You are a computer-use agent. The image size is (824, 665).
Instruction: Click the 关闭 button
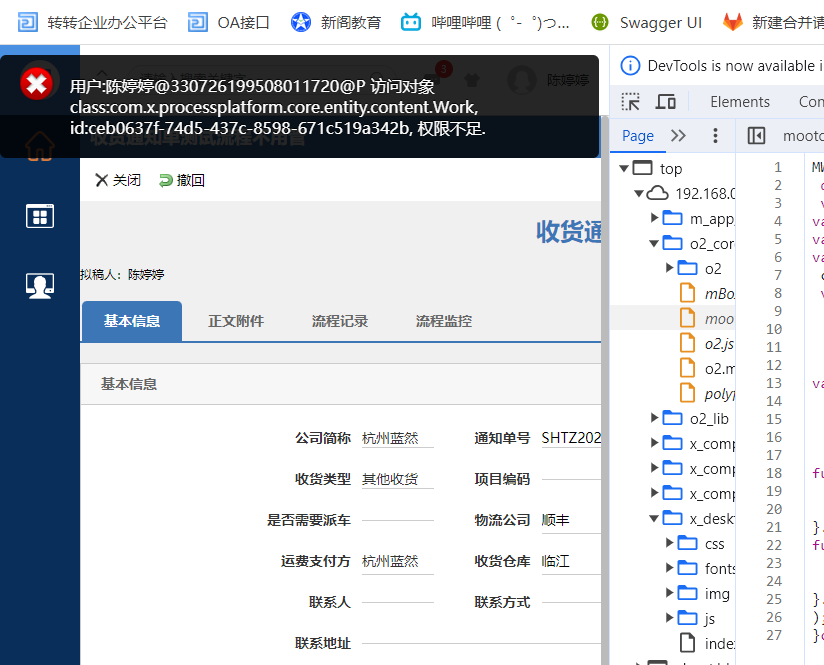point(117,180)
